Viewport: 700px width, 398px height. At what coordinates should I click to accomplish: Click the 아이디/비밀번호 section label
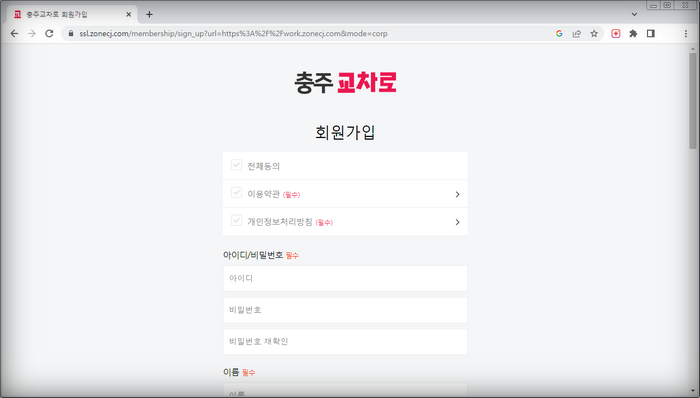click(x=253, y=255)
